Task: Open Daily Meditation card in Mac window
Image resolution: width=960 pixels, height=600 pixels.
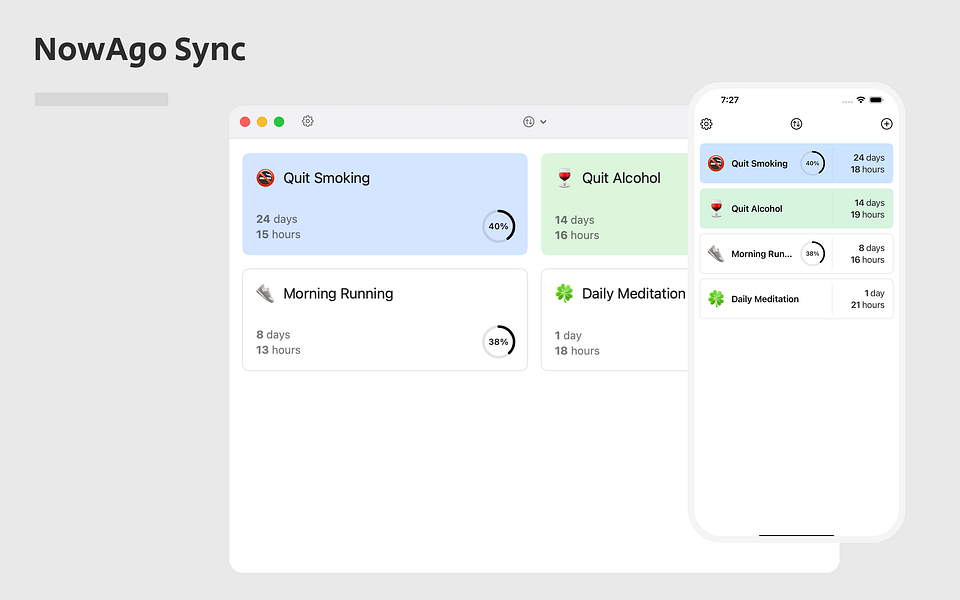Action: (615, 320)
